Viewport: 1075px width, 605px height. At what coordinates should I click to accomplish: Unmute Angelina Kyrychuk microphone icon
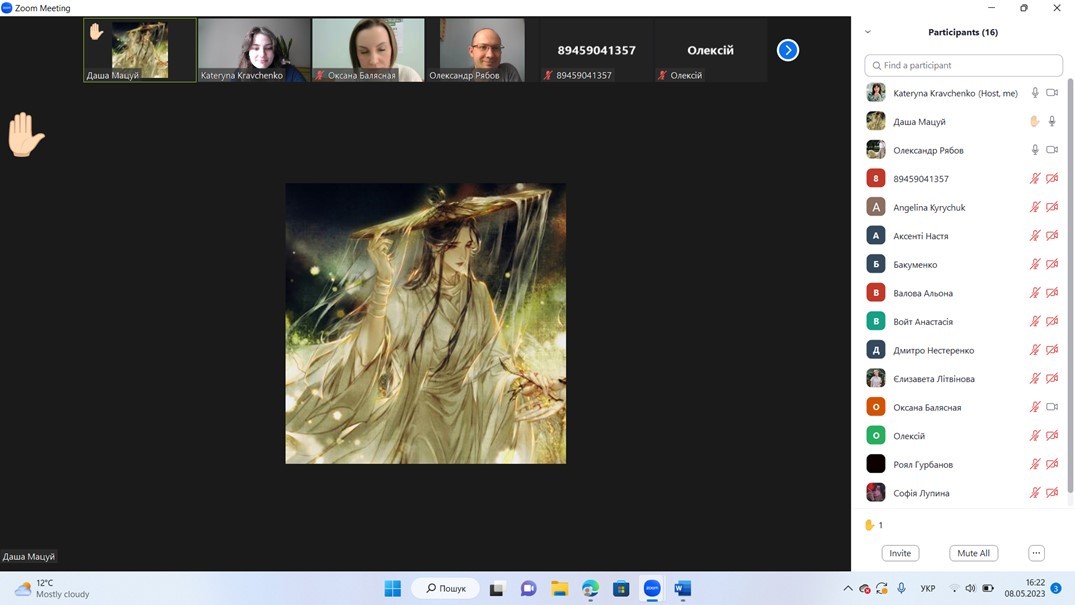(1035, 207)
